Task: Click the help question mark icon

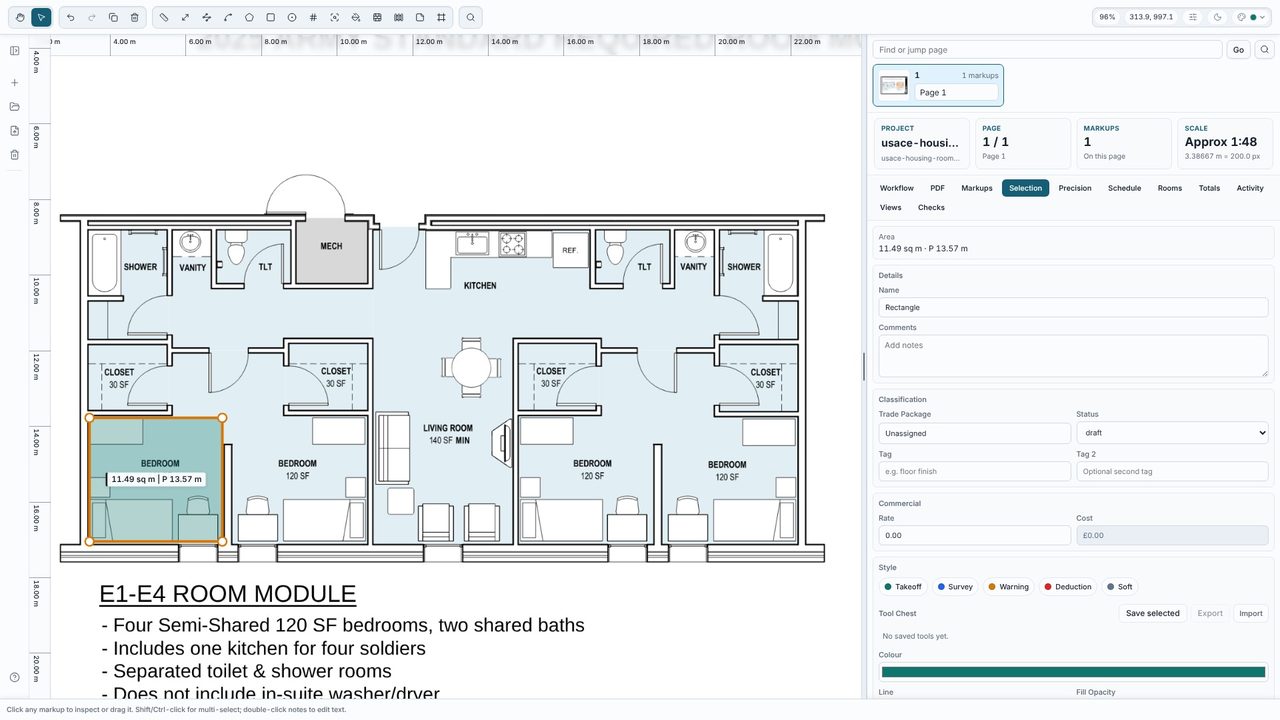Action: pyautogui.click(x=14, y=678)
